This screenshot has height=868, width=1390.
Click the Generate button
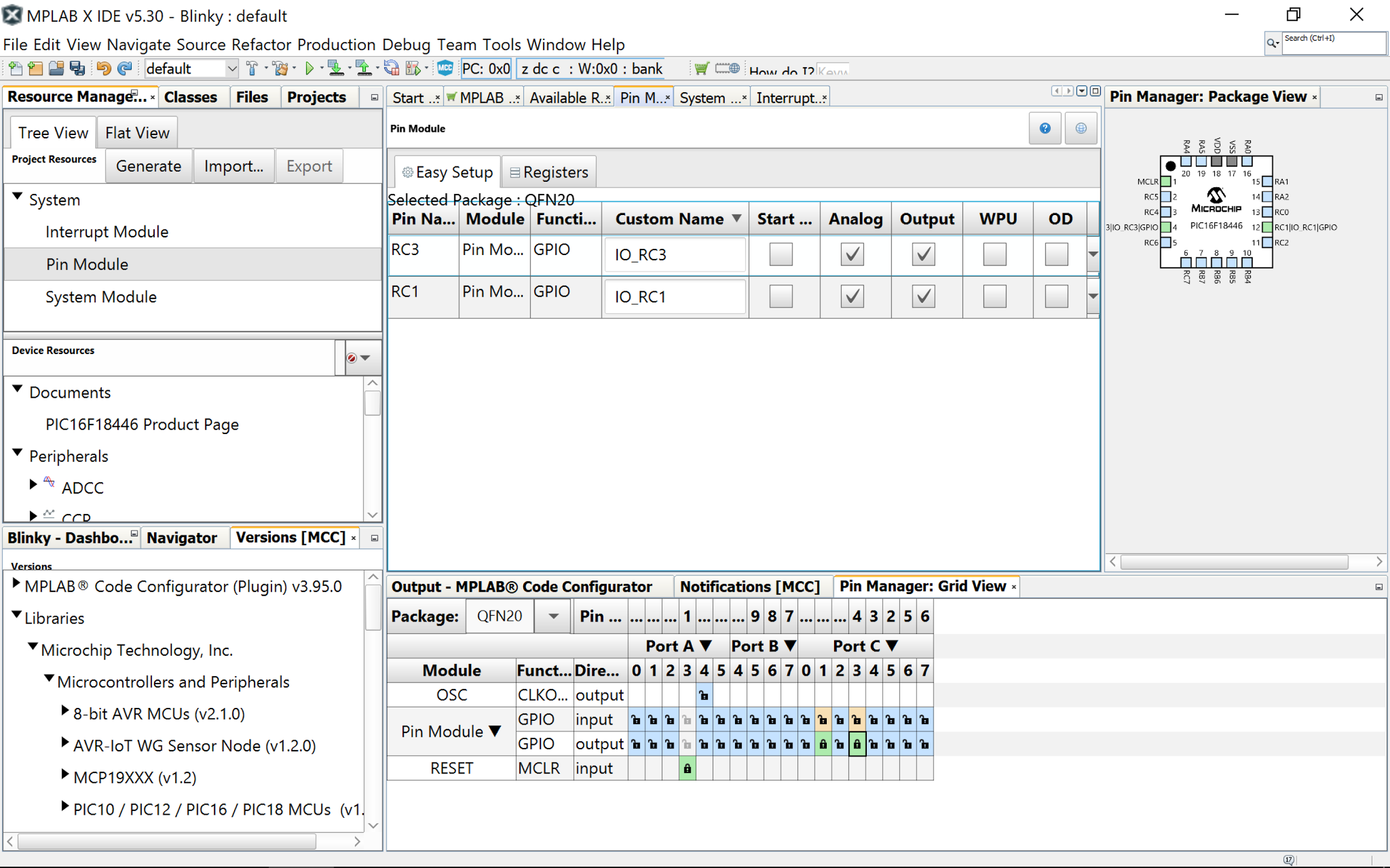pyautogui.click(x=149, y=167)
